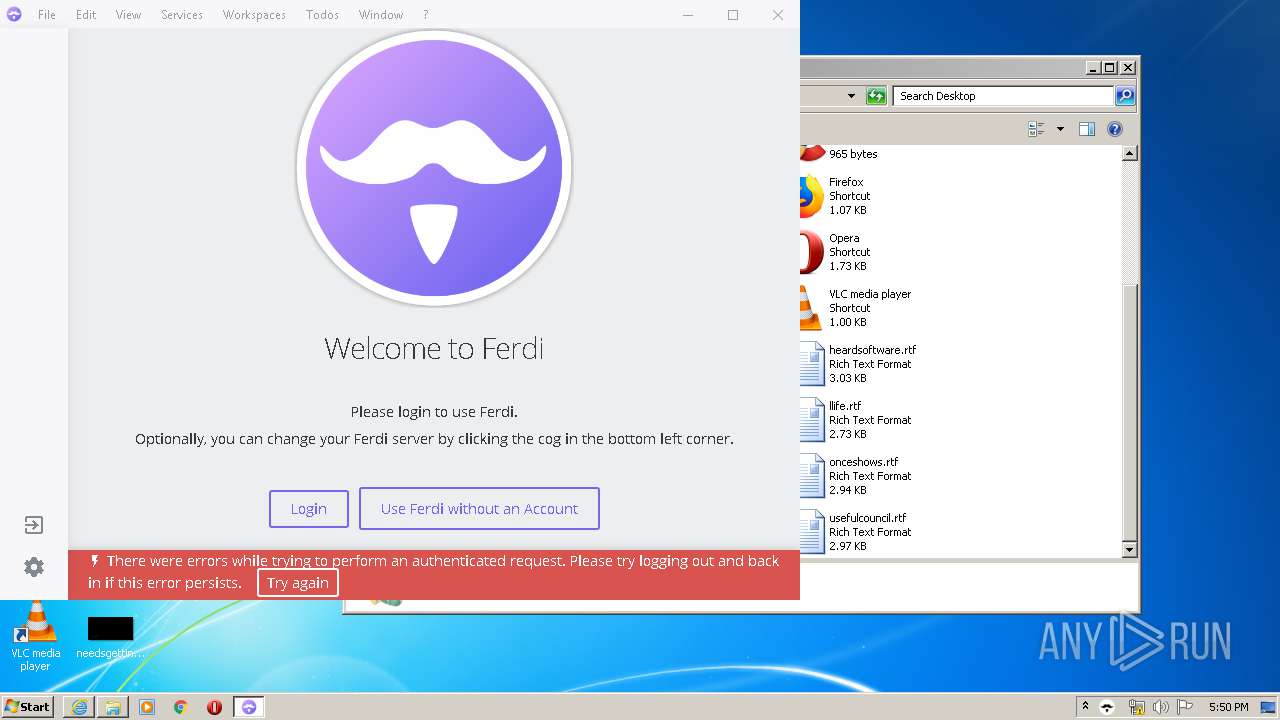Image resolution: width=1280 pixels, height=720 pixels.
Task: Open the Windows Start menu
Action: point(28,706)
